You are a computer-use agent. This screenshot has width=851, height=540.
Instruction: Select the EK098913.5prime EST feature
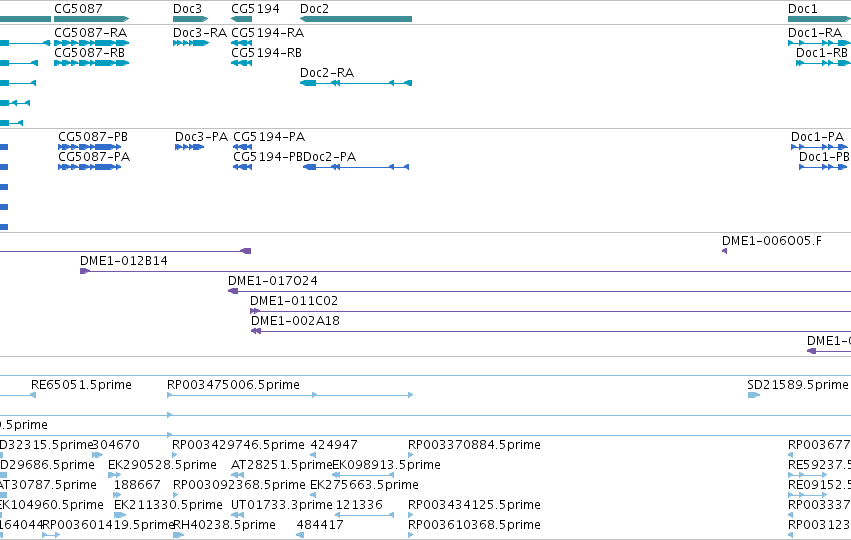[363, 475]
